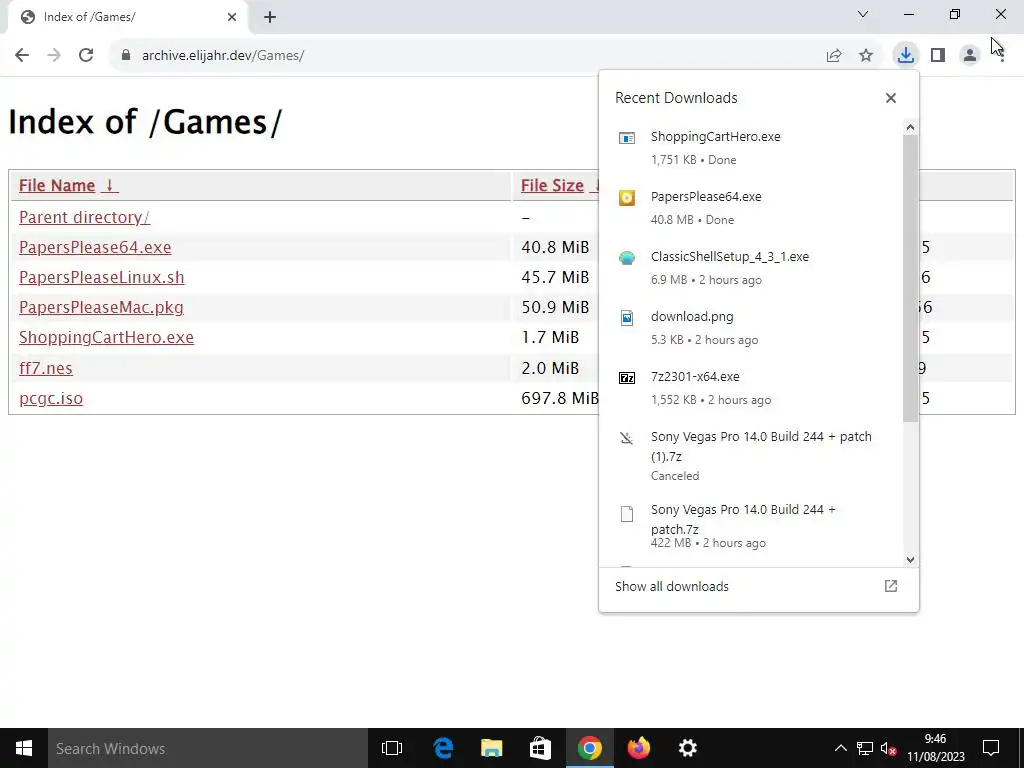Download PapersPleaseMac.pkg from the index

(x=101, y=307)
